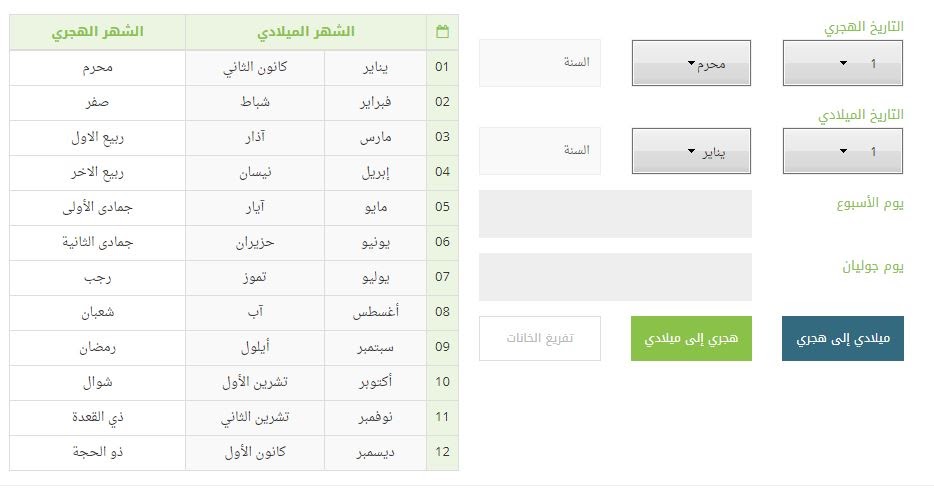Click the ميلادي إلى هجري convert button

pos(842,338)
